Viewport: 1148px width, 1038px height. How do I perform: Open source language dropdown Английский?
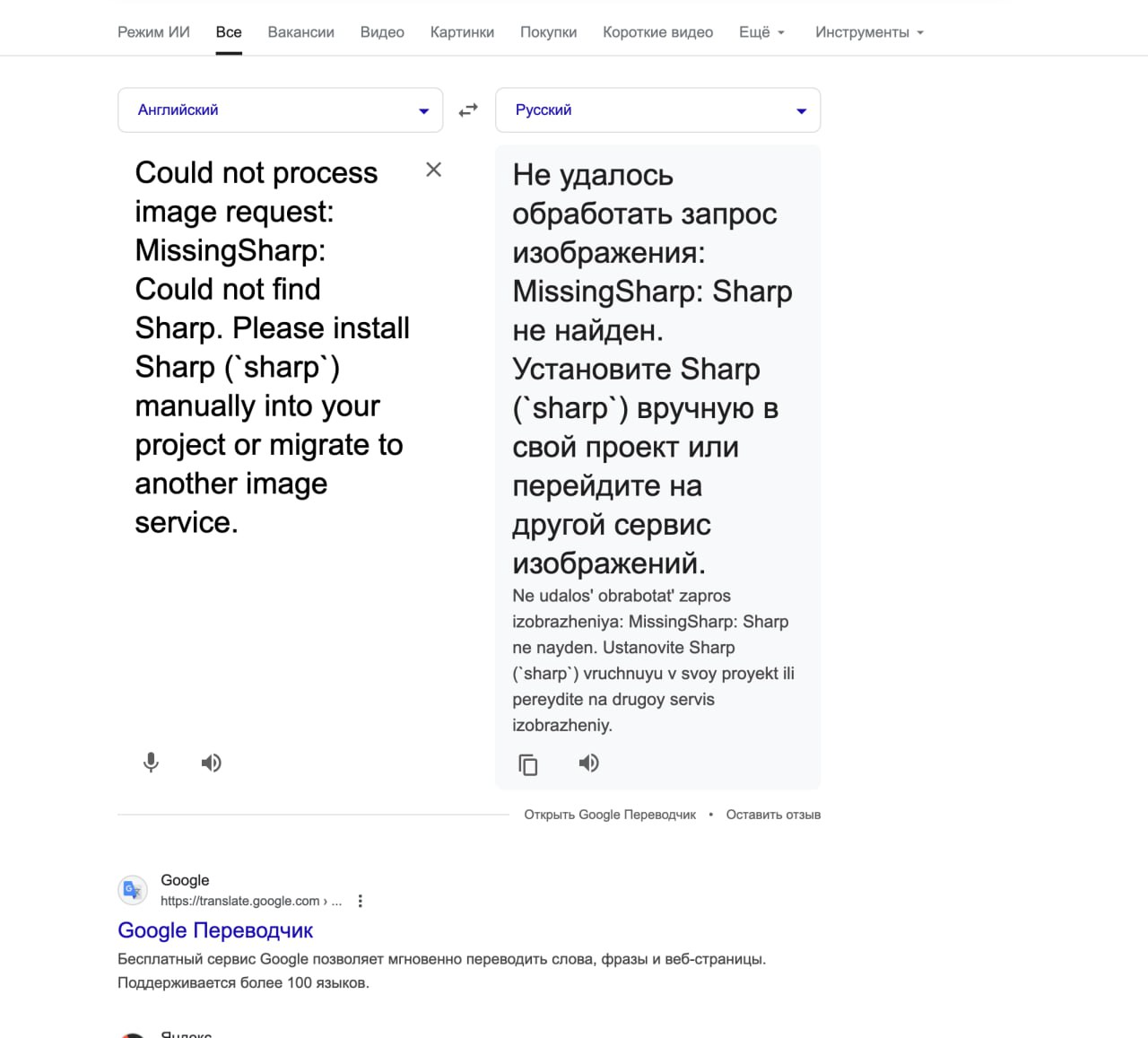pyautogui.click(x=280, y=110)
